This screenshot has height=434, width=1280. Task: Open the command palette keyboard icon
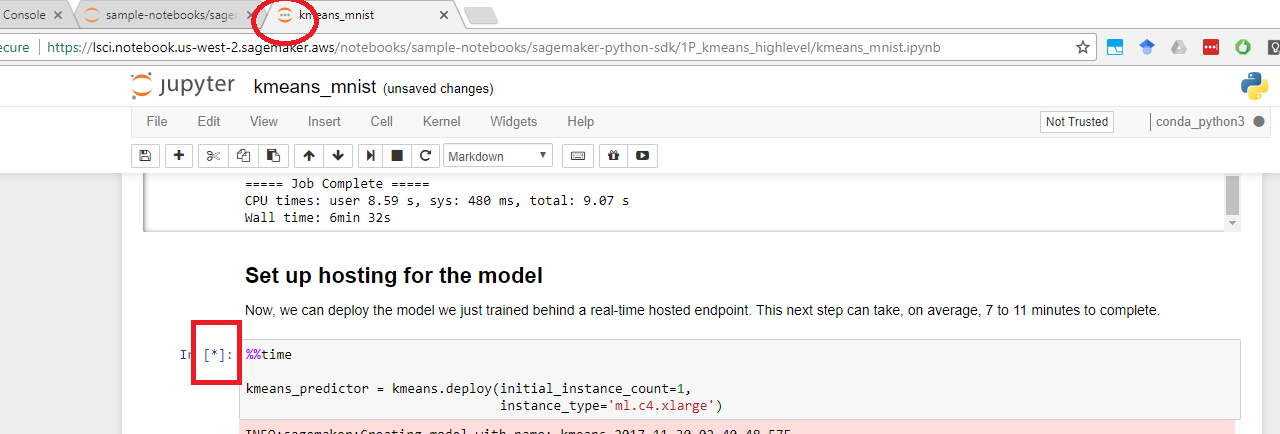tap(577, 156)
